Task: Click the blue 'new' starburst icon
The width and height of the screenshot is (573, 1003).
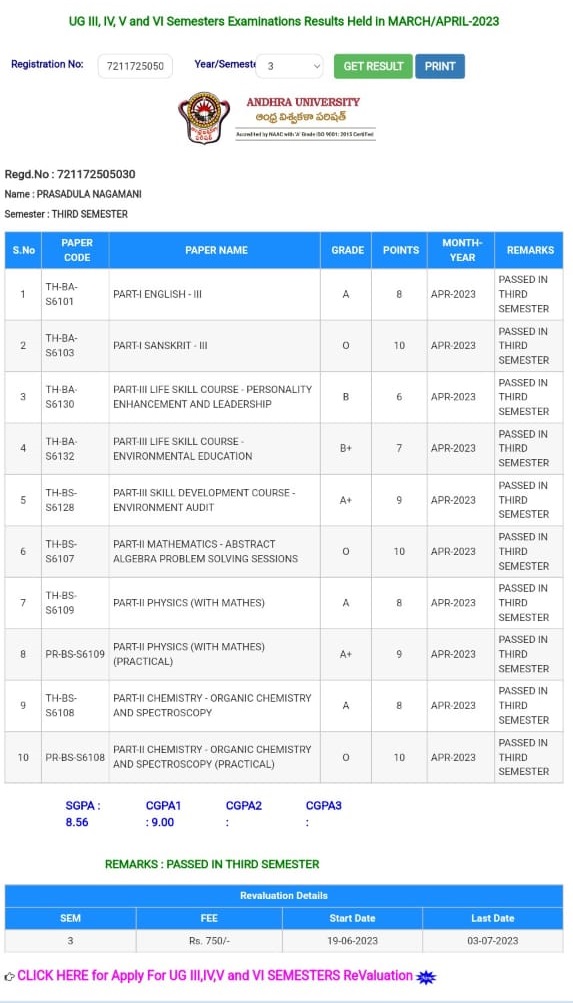Action: [425, 976]
